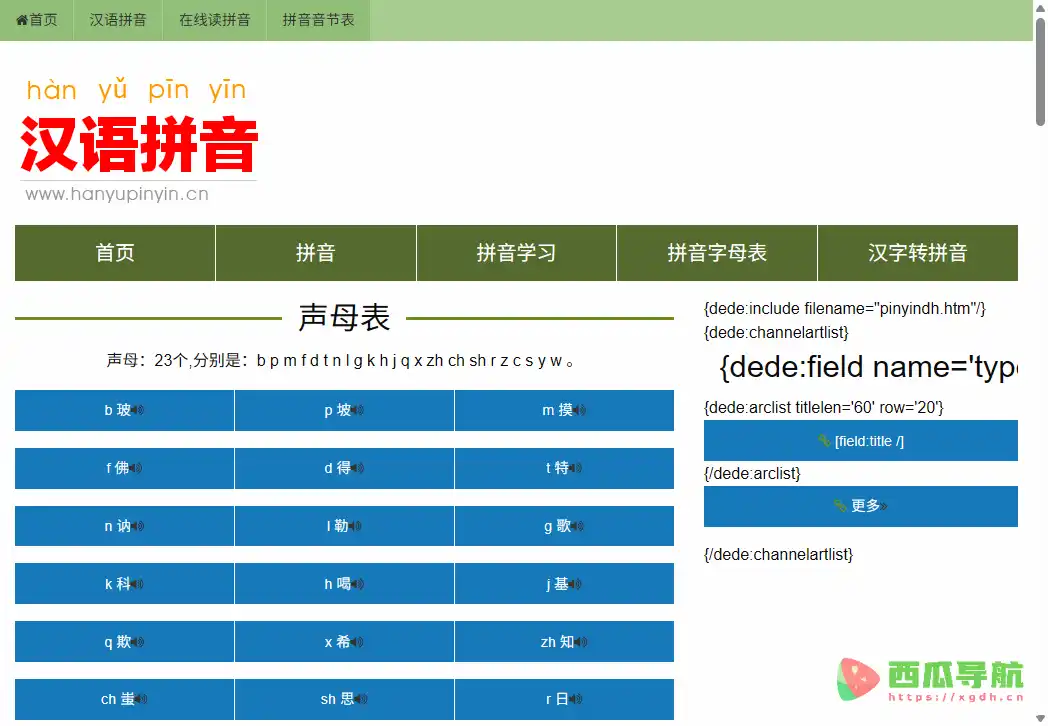The height and width of the screenshot is (726, 1048).
Task: Click the 'zh 知' initial button label
Action: [x=557, y=642]
